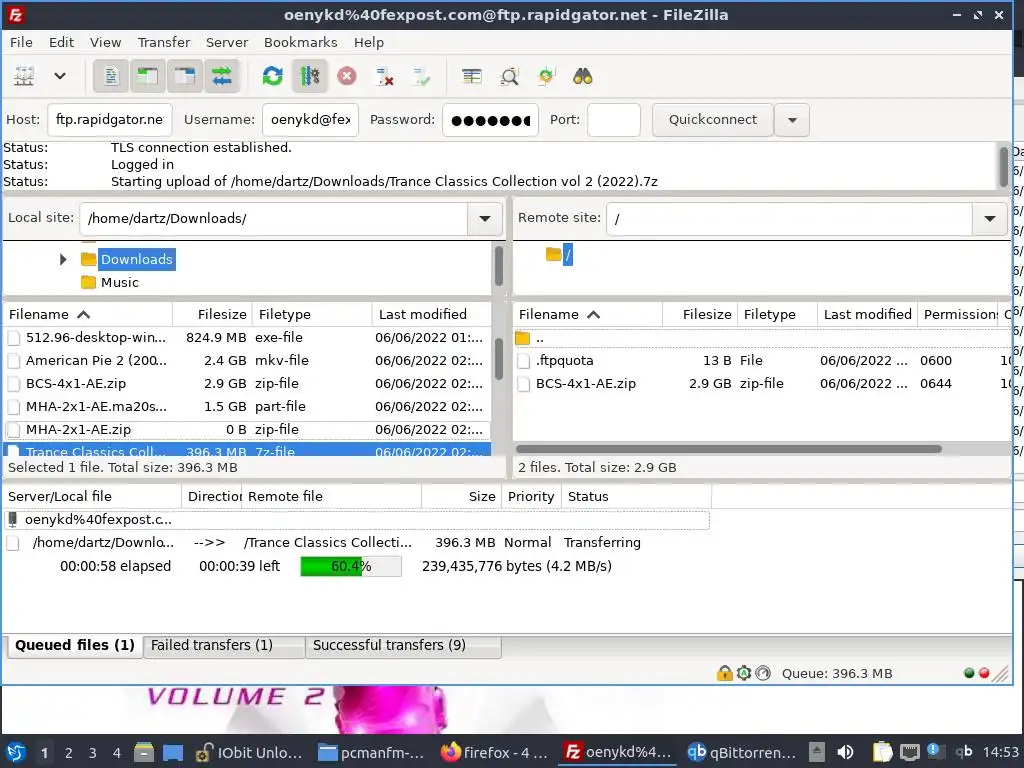Open the Bookmarks menu
The width and height of the screenshot is (1024, 768).
(300, 42)
